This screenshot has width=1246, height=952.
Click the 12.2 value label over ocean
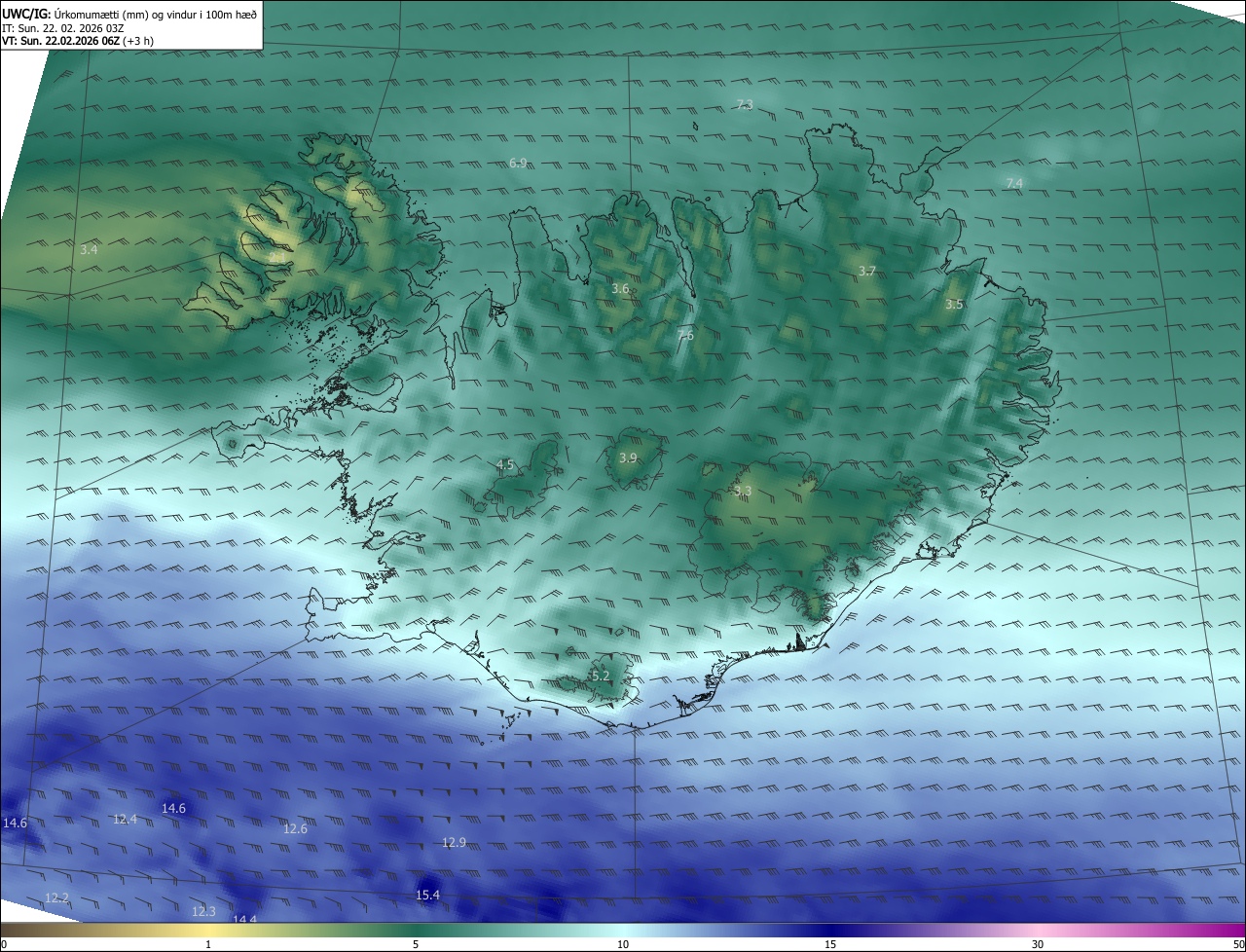(x=56, y=897)
